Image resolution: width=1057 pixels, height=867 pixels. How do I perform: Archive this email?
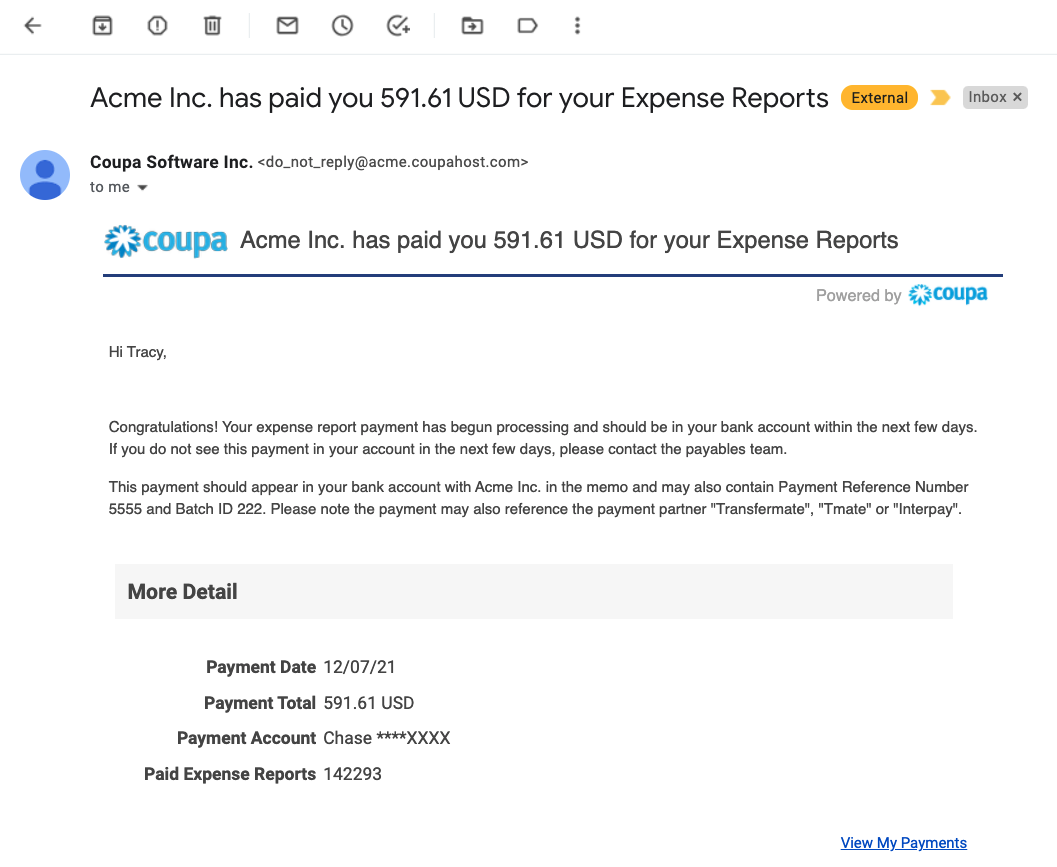tap(102, 26)
